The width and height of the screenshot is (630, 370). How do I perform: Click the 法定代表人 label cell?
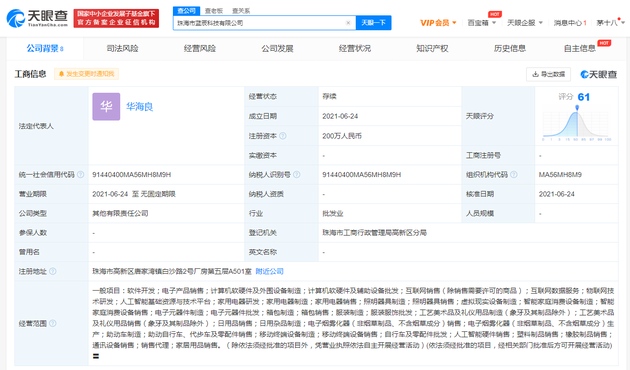point(51,126)
